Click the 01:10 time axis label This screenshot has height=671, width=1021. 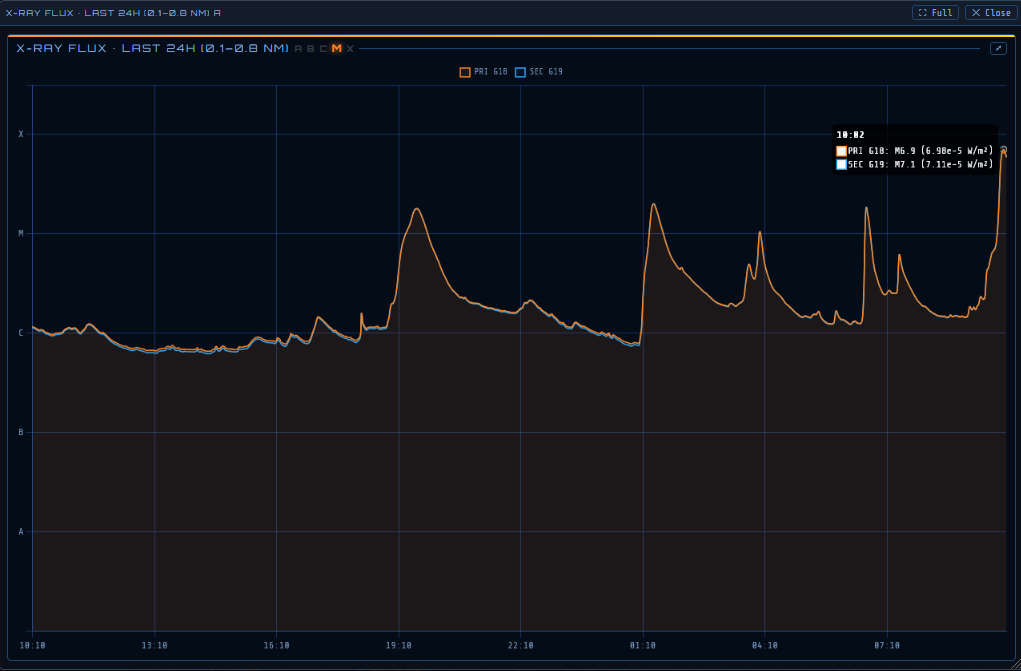(x=643, y=646)
